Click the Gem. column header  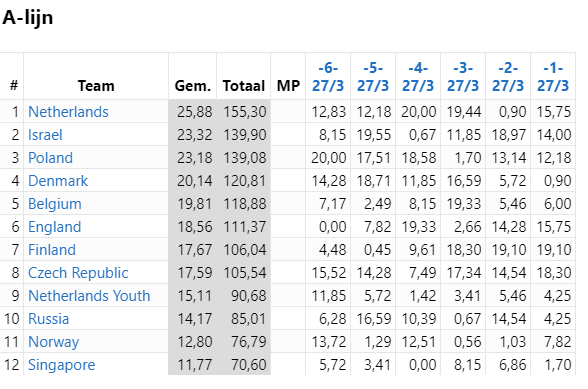(193, 86)
